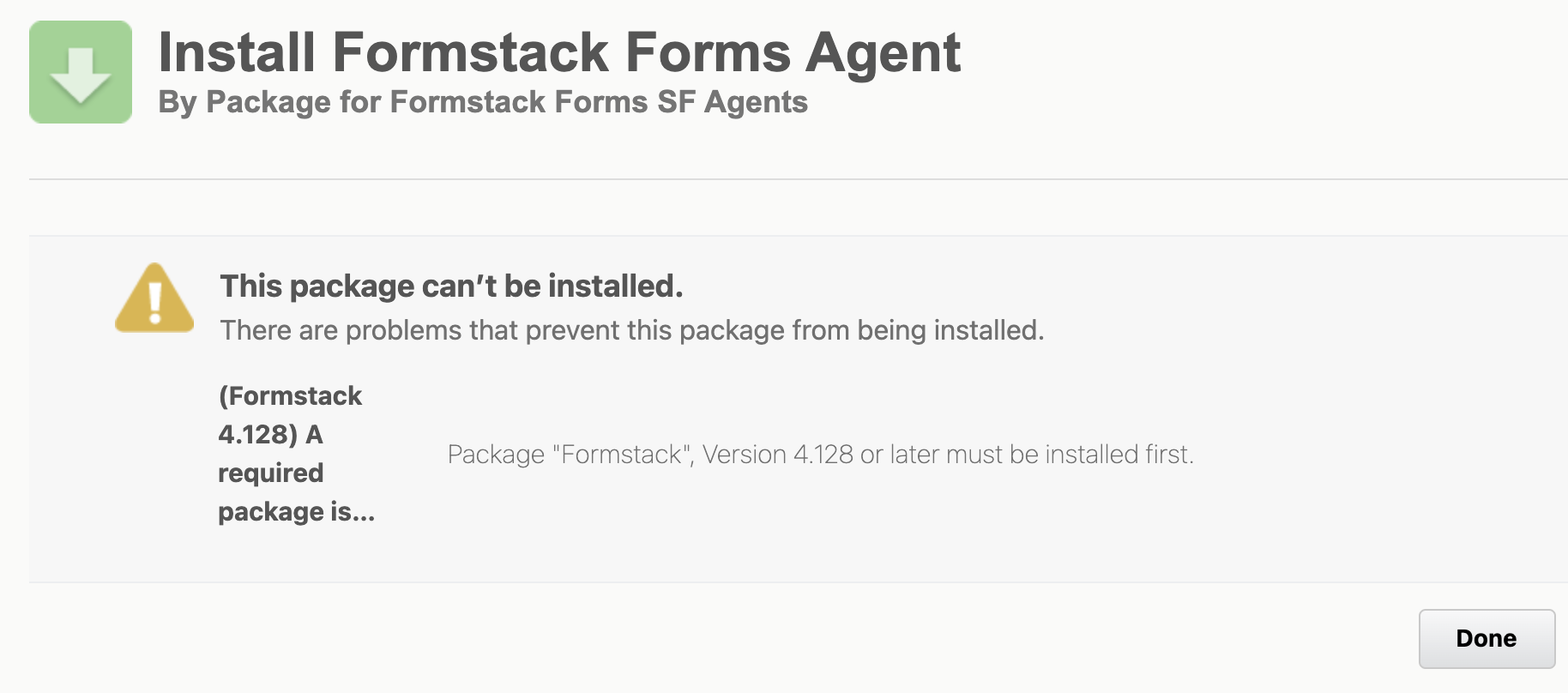
Task: Click the bold "(Formstack" line of error label
Action: (x=290, y=396)
